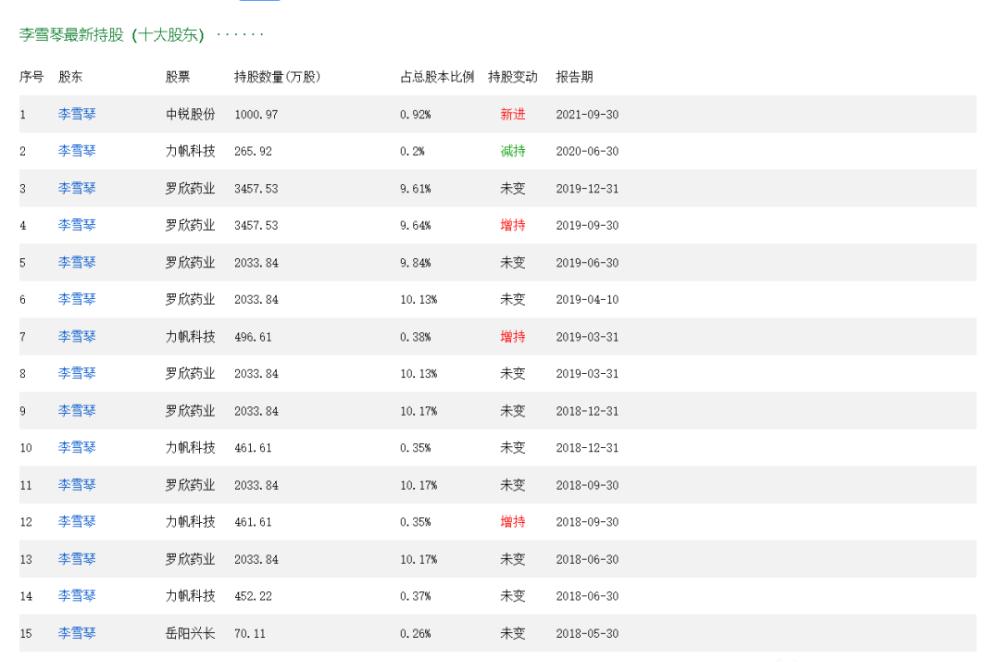
Task: Select the 9.61% ratio cell
Action: pyautogui.click(x=415, y=189)
